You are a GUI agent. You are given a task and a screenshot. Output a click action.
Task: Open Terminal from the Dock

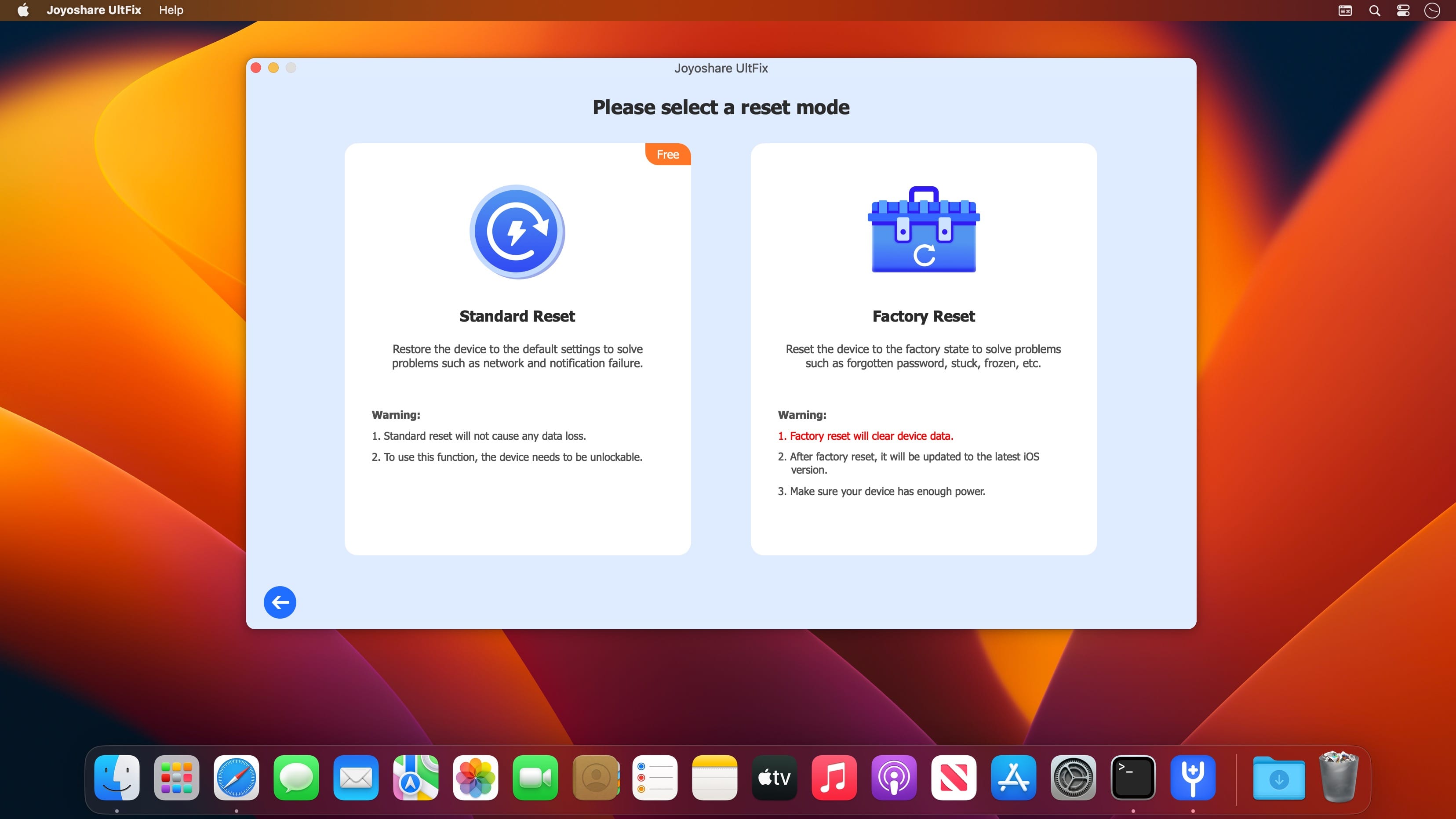click(1133, 778)
